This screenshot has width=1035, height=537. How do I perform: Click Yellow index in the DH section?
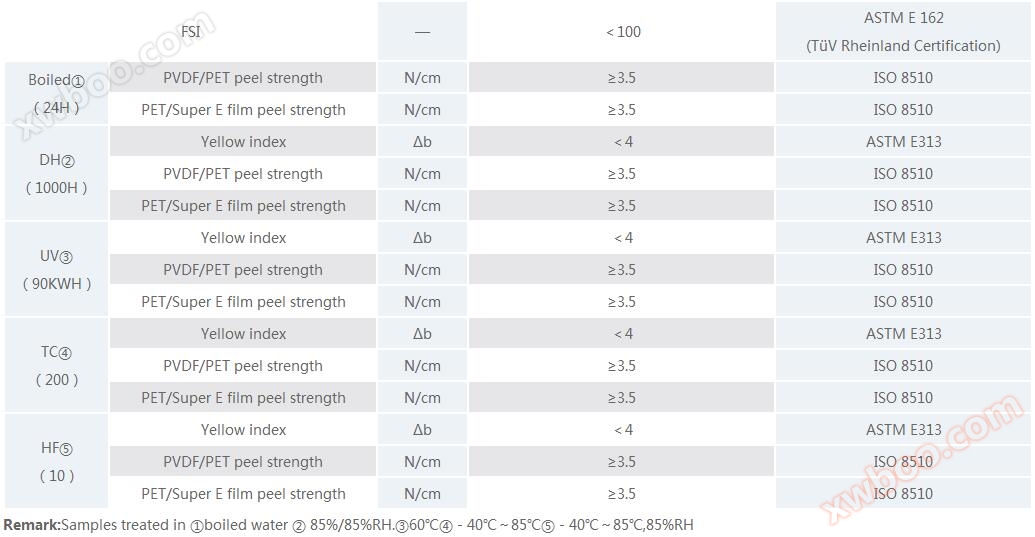(x=243, y=142)
